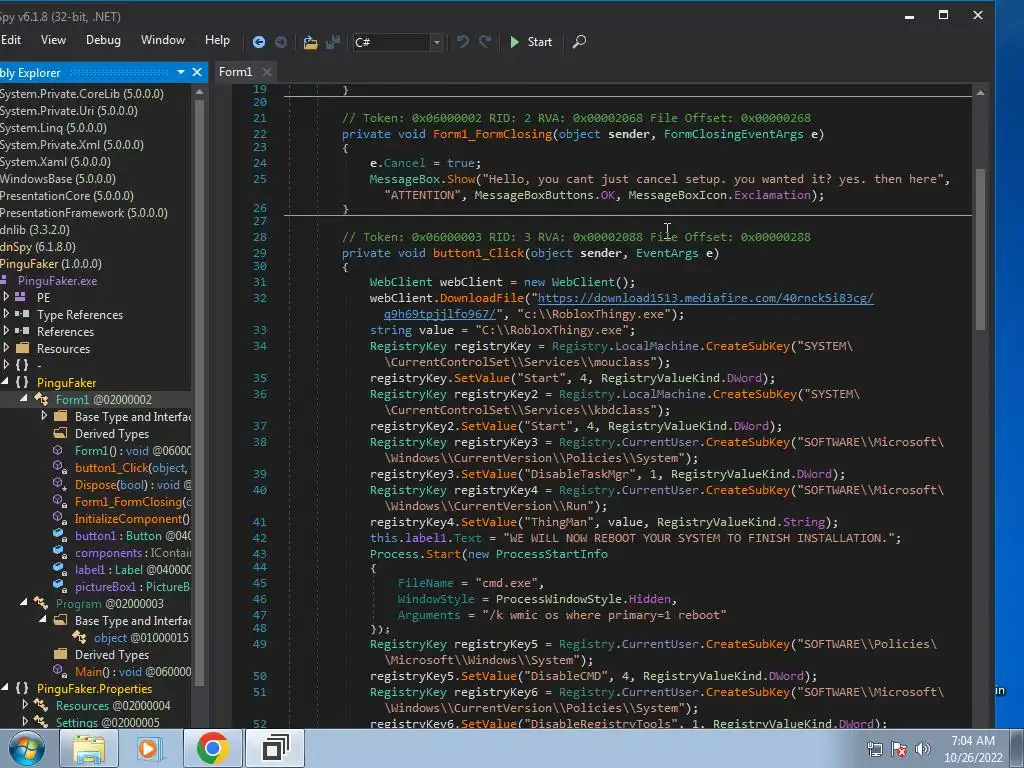Collapse the Program @02000003 class node
The image size is (1024, 768).
[x=24, y=603]
